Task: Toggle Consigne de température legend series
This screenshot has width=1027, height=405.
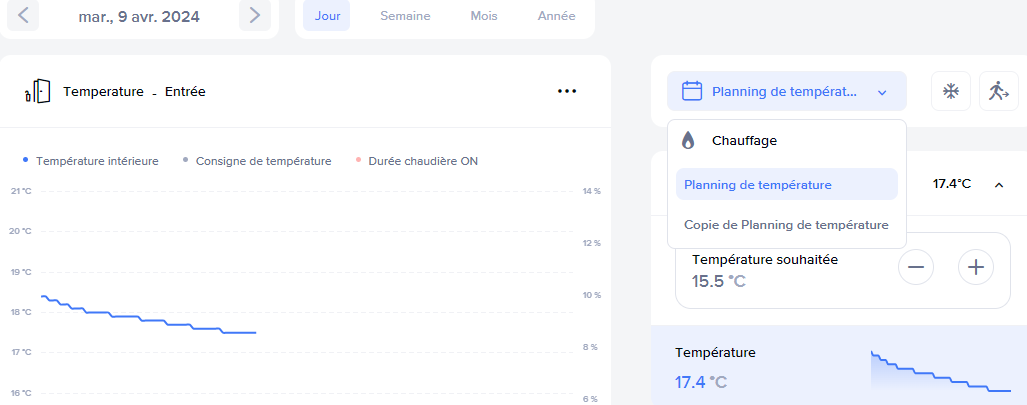Action: pyautogui.click(x=257, y=161)
